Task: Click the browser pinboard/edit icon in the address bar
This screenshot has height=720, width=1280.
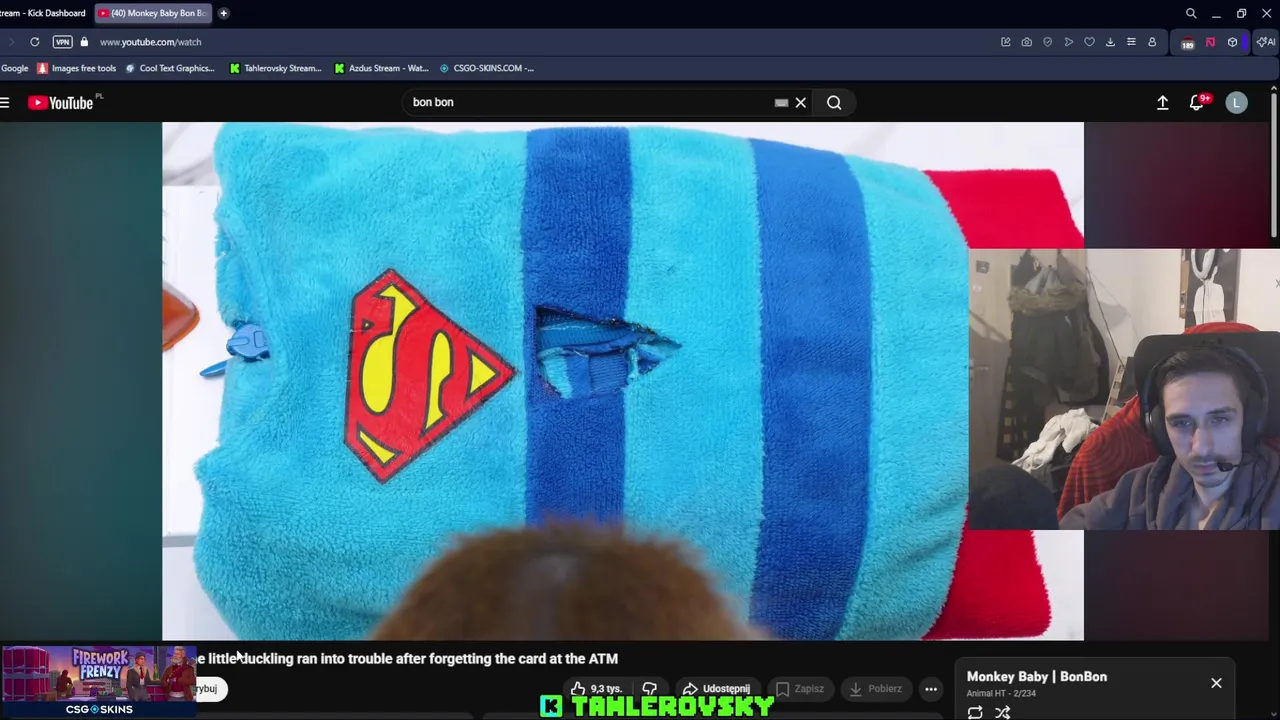Action: pyautogui.click(x=1006, y=42)
